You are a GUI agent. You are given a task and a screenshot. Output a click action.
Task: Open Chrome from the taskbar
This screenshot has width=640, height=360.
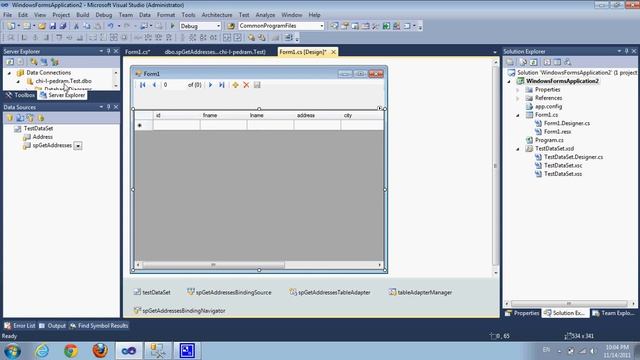(71, 351)
